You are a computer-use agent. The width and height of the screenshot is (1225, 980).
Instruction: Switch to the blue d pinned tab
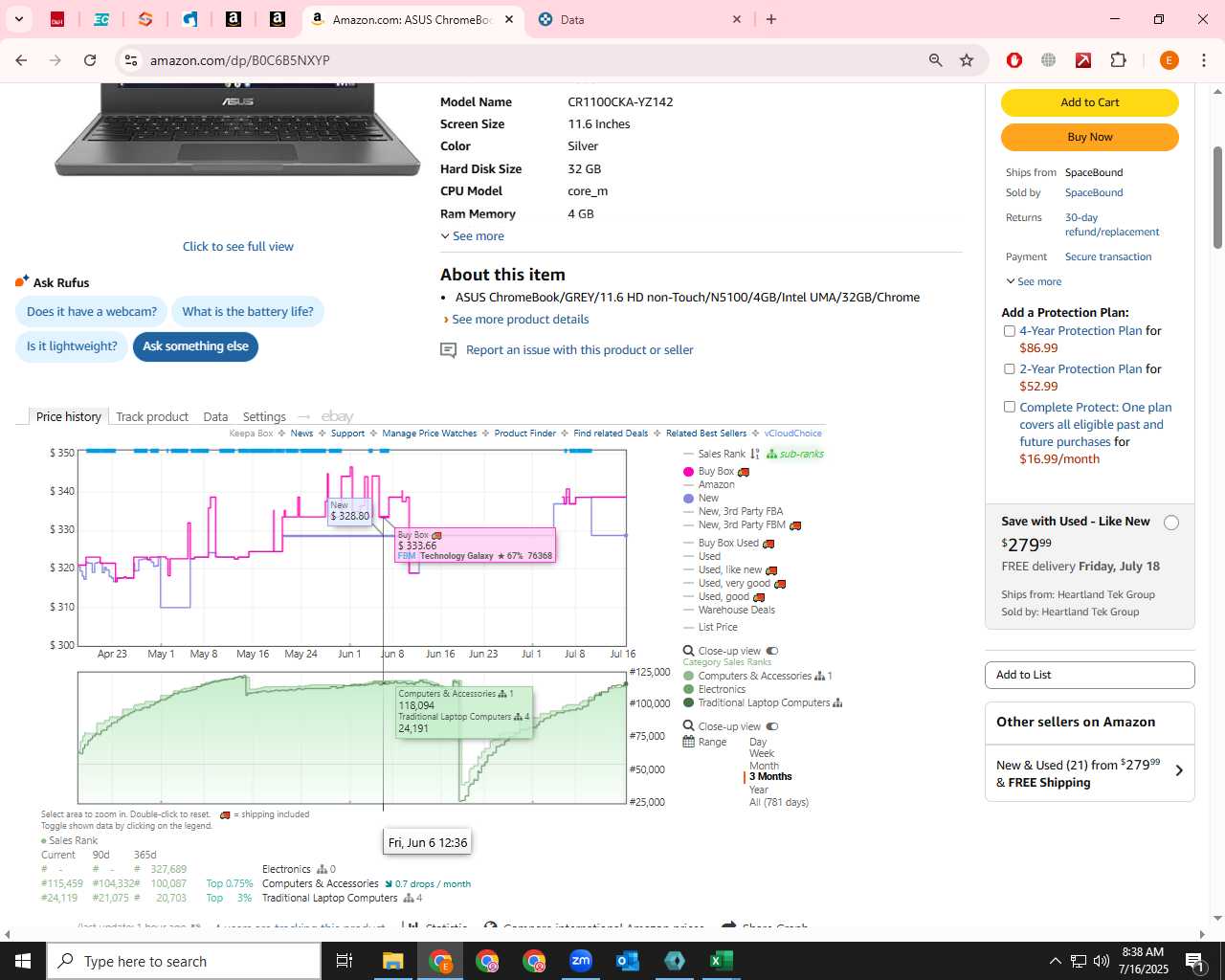pyautogui.click(x=189, y=19)
